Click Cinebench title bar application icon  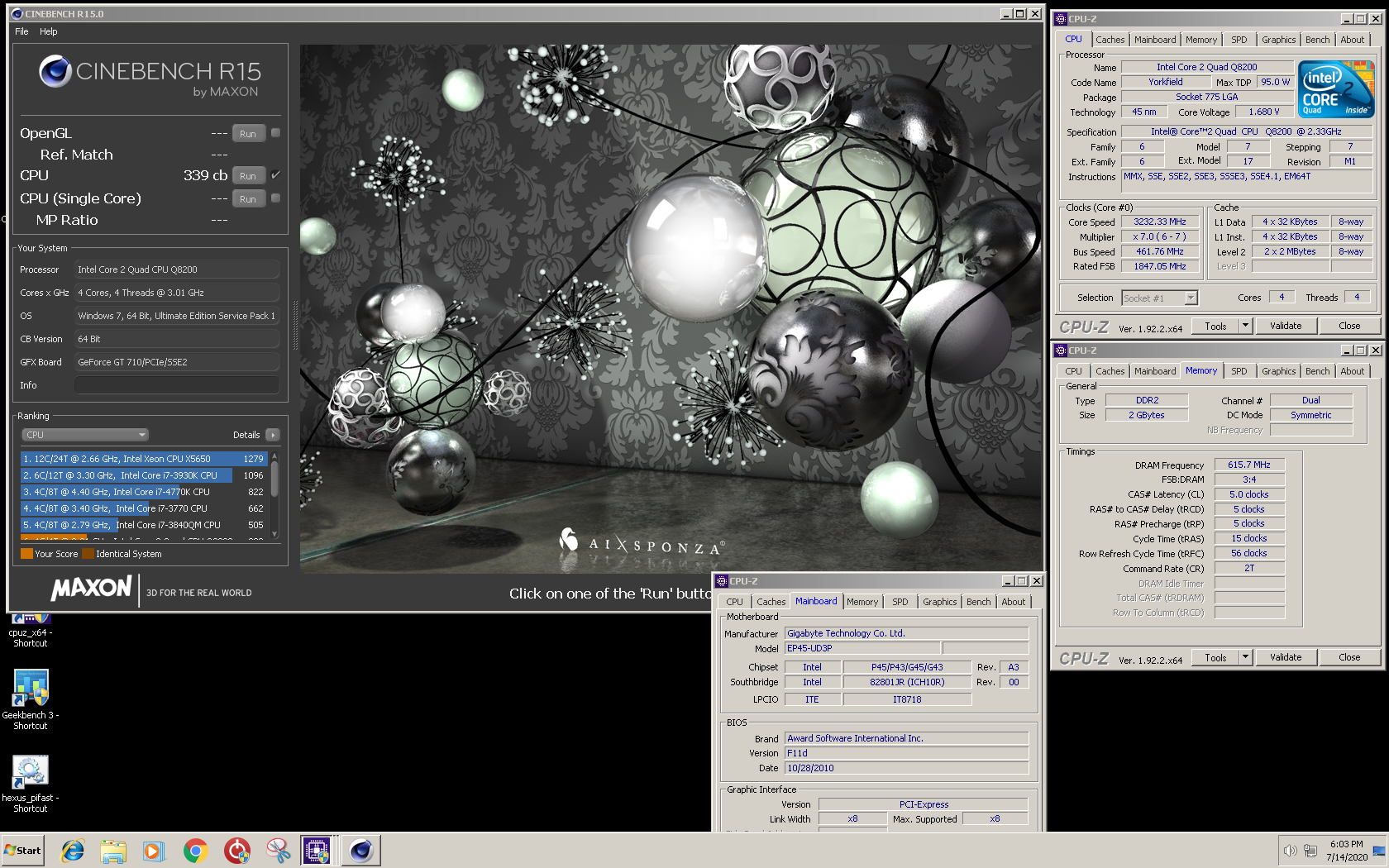17,14
